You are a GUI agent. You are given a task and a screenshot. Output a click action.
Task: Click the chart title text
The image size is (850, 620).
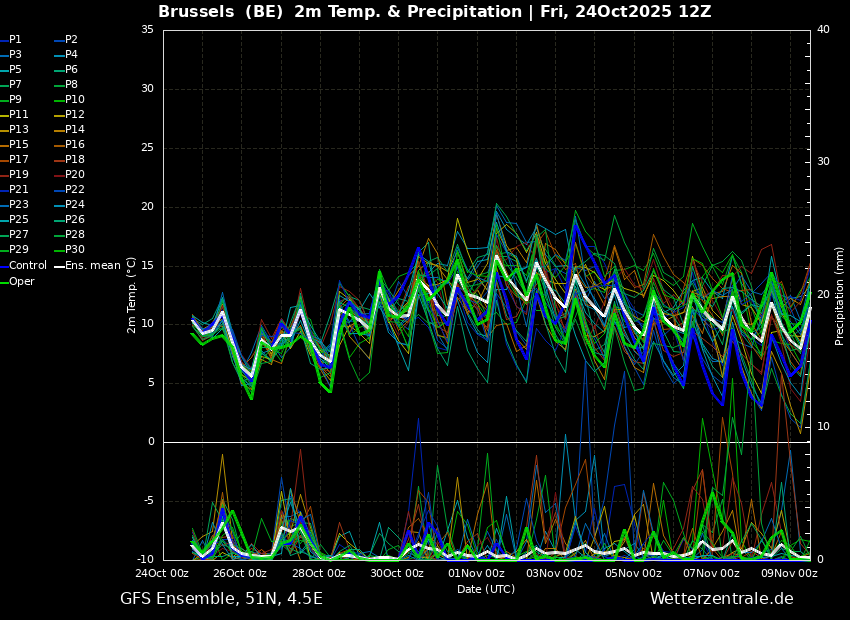click(435, 11)
